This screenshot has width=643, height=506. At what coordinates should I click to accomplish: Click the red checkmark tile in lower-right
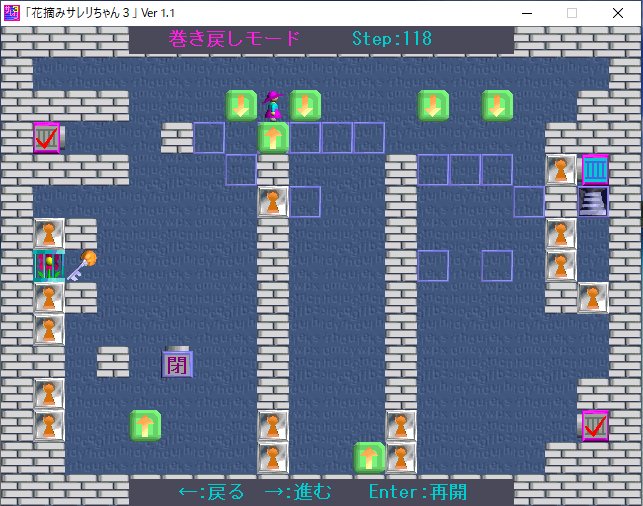[595, 425]
